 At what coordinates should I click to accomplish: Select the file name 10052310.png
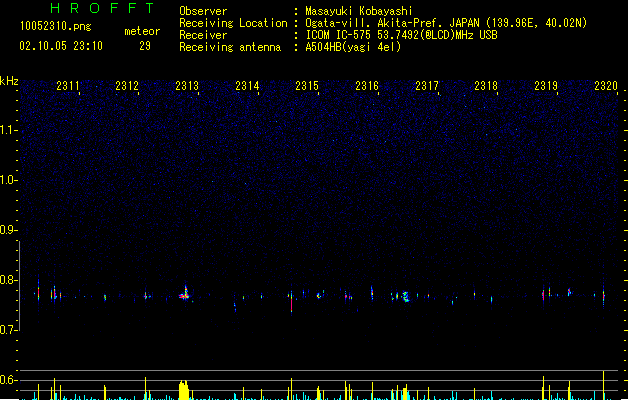[55, 26]
